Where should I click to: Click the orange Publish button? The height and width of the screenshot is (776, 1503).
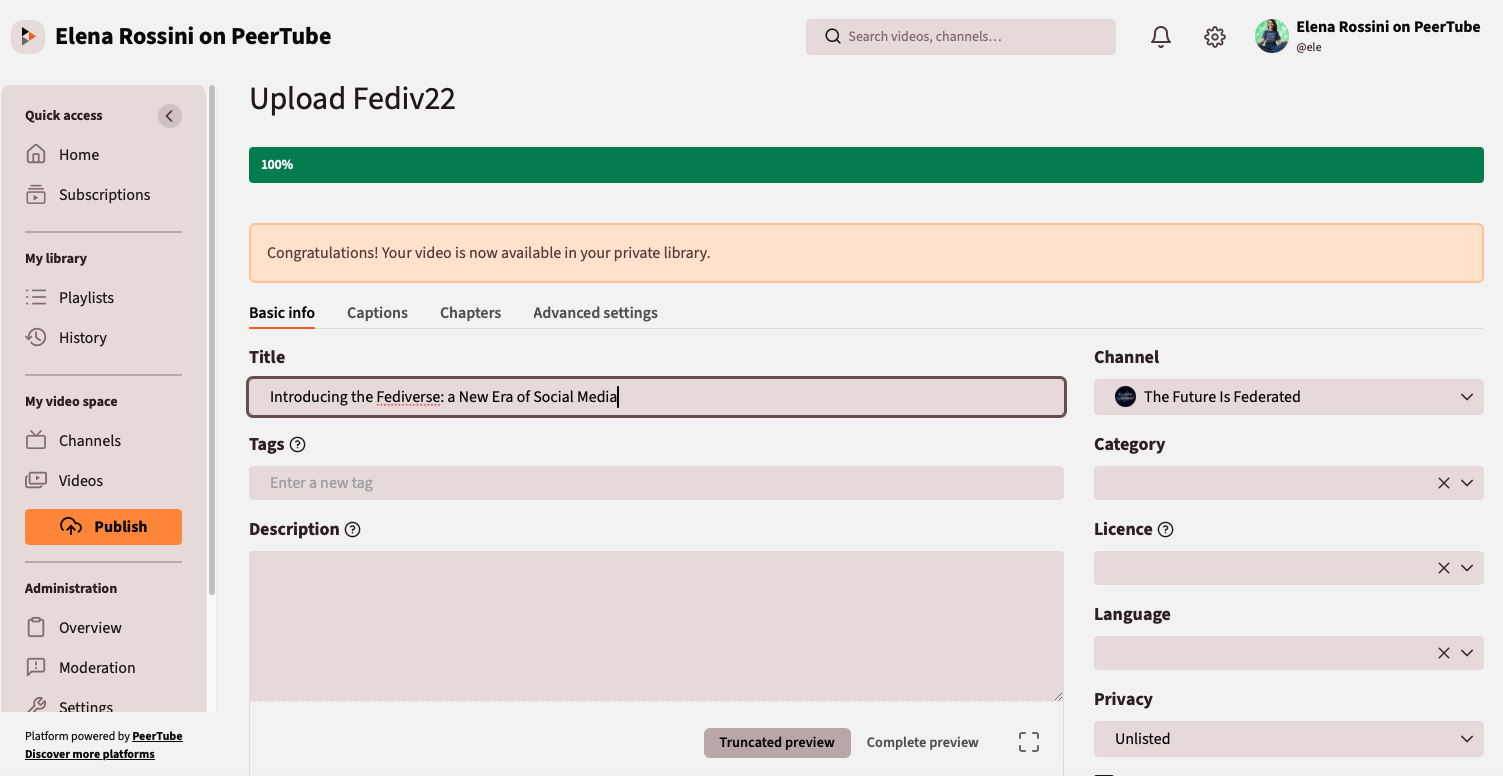point(103,527)
